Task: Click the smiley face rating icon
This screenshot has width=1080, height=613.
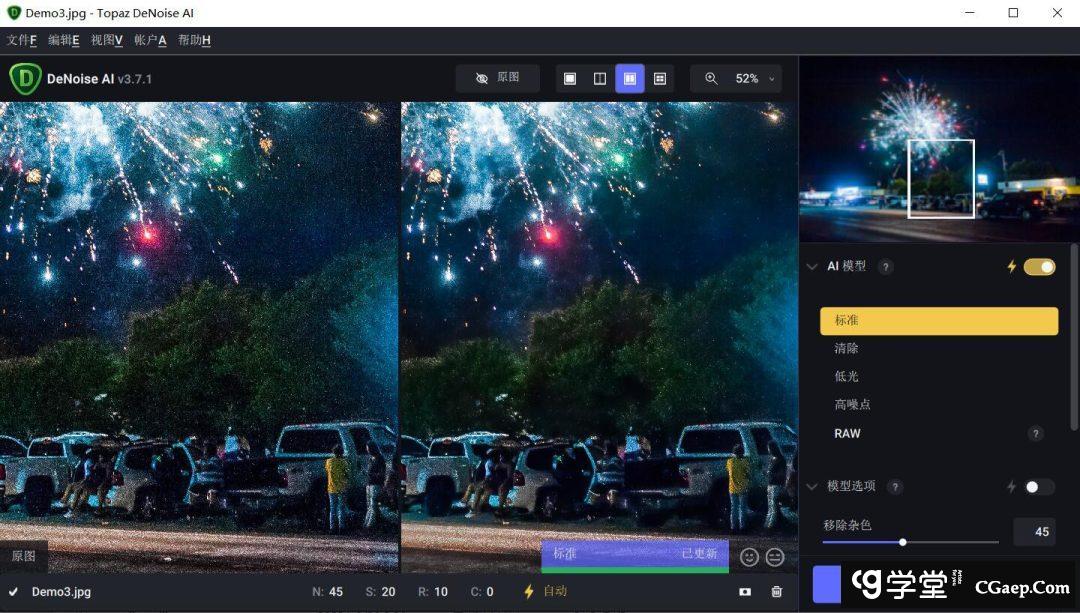Action: click(749, 557)
